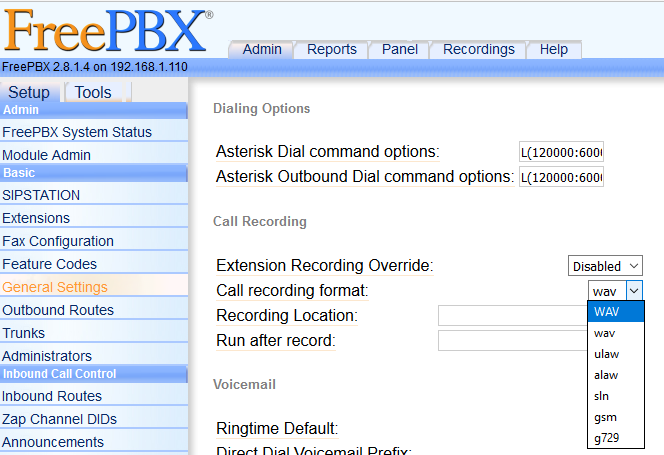The image size is (664, 455).
Task: Click FreePBX 2.8.1.4 version text
Action: coord(95,67)
